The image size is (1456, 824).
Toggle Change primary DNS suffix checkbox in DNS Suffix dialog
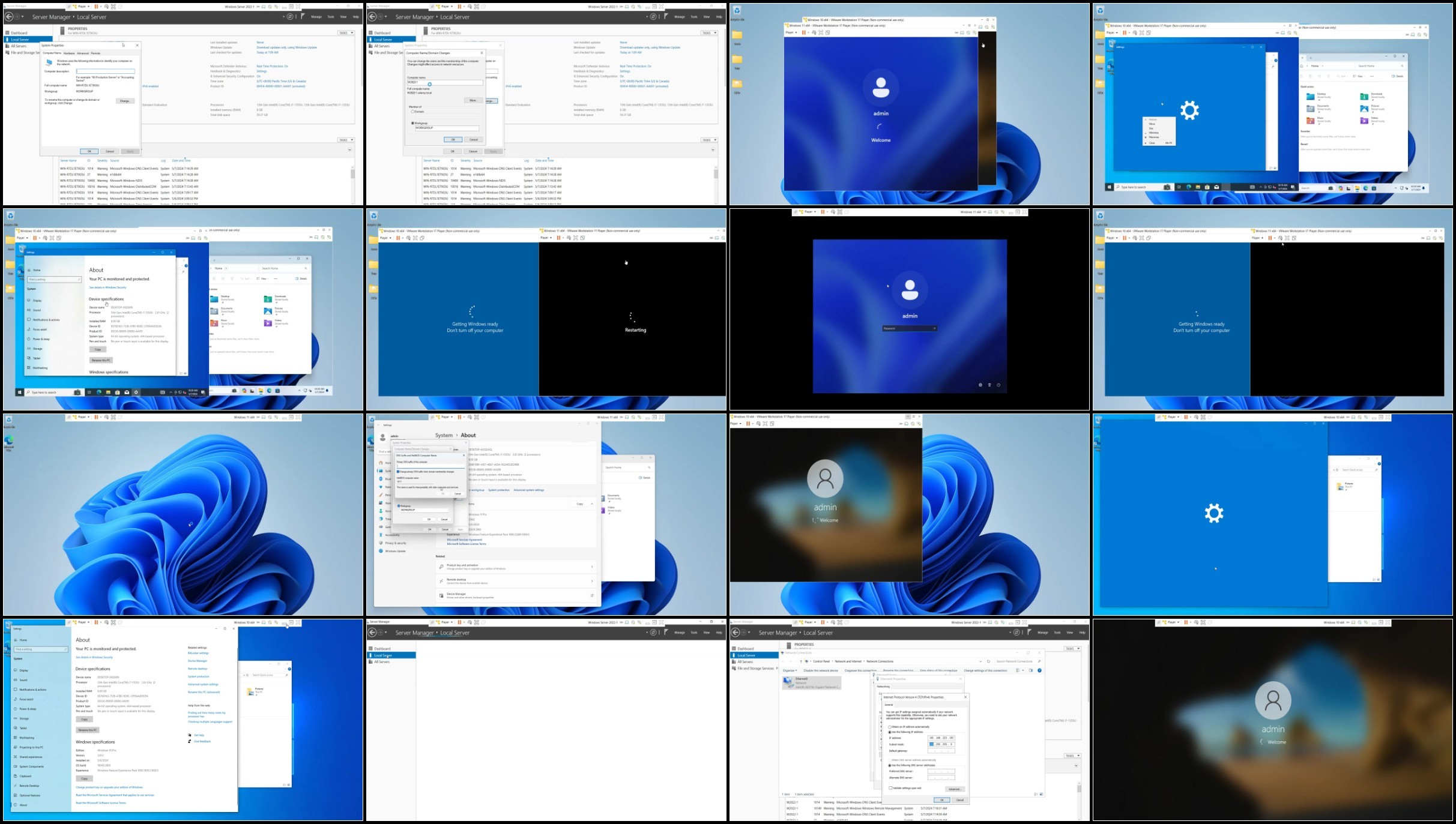(x=398, y=472)
